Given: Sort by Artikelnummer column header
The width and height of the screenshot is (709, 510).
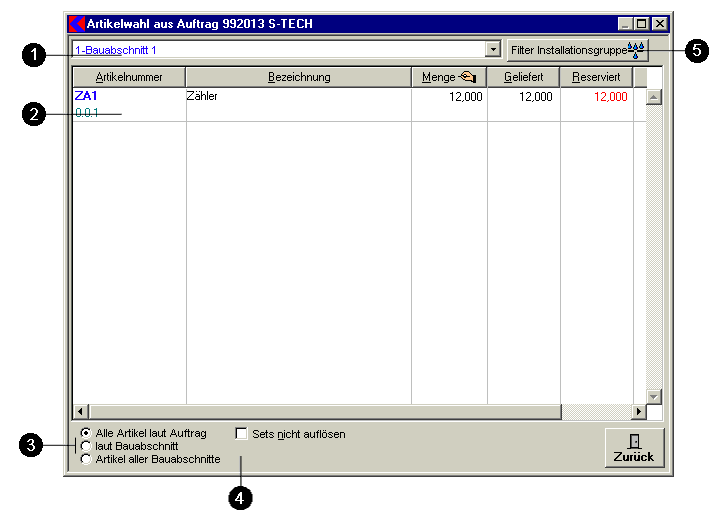Looking at the screenshot, I should (128, 77).
